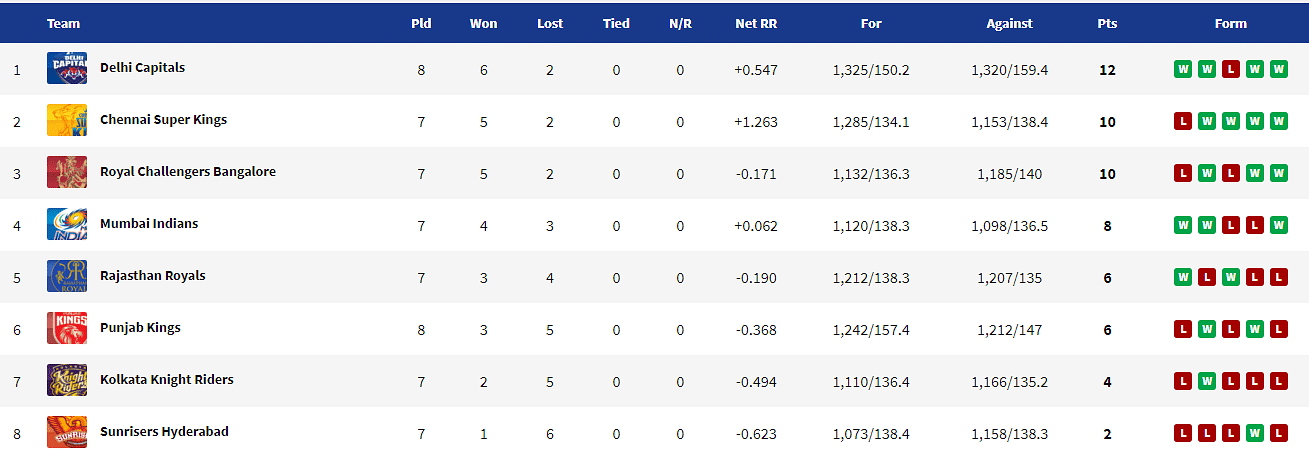1309x465 pixels.
Task: Sort table by the Pts column header
Action: click(x=1107, y=23)
